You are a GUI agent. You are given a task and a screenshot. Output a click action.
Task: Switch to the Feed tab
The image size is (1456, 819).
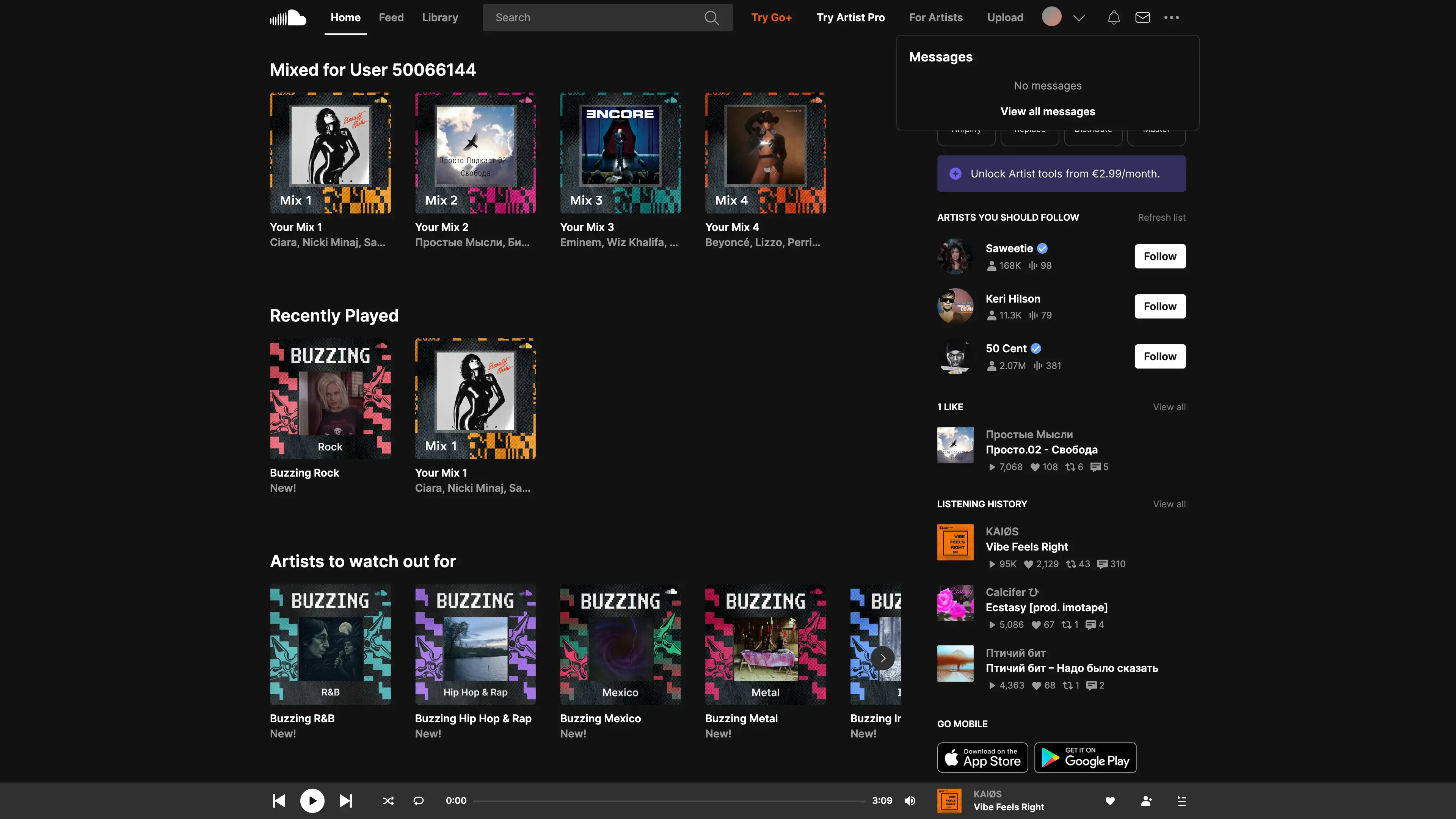391,17
